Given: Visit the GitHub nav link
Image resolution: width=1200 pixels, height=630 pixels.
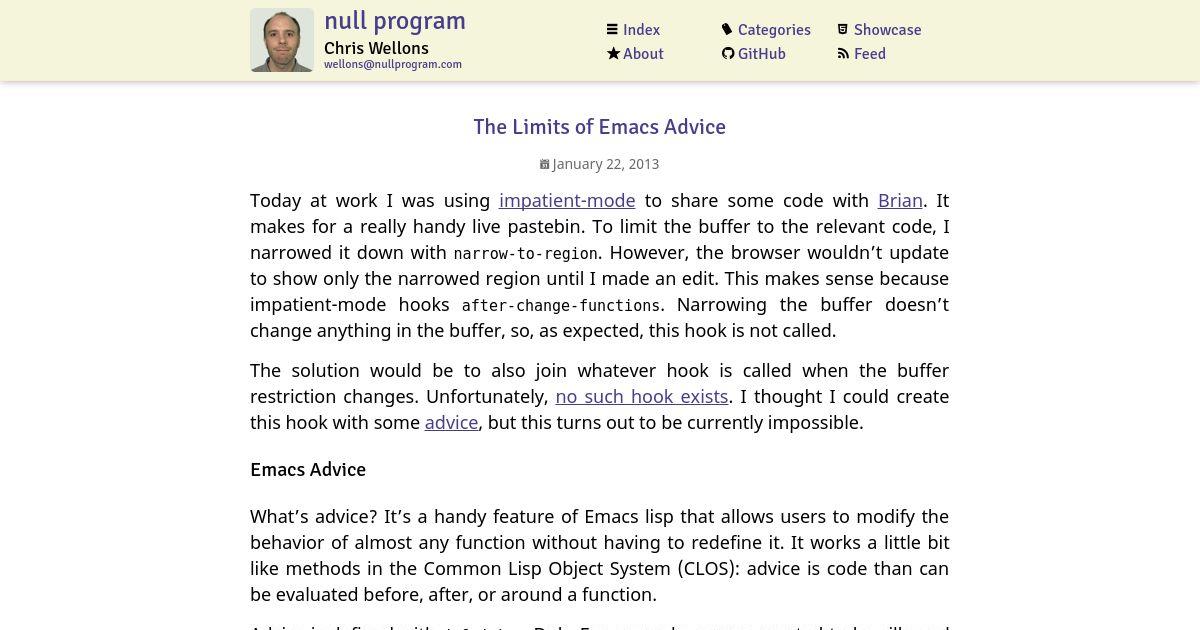Looking at the screenshot, I should point(762,54).
